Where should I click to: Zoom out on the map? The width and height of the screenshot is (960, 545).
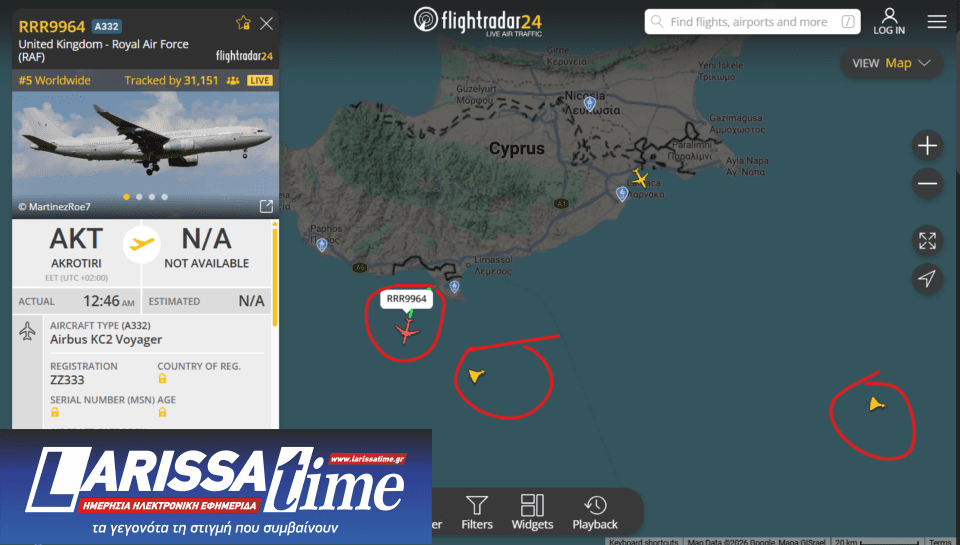(x=927, y=183)
